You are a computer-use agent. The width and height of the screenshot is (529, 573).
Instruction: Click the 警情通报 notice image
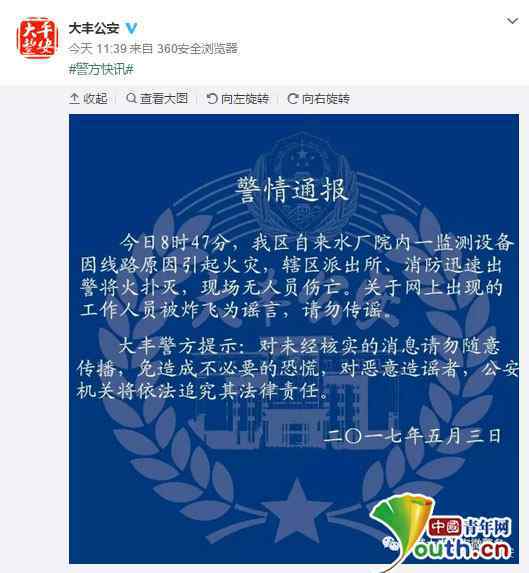click(x=294, y=339)
